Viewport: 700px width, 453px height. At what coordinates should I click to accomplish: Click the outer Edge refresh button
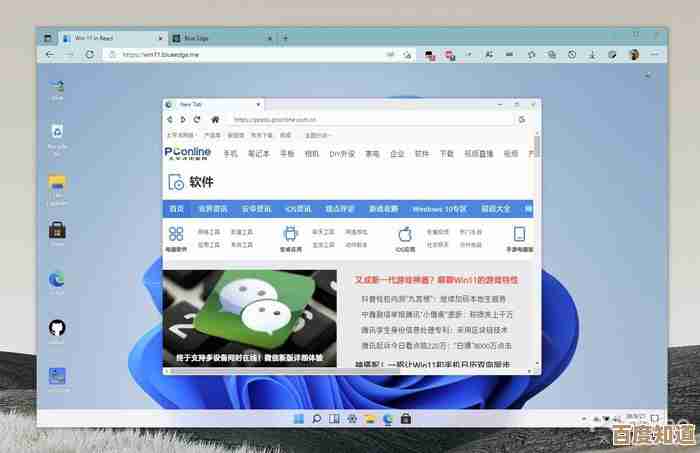(x=89, y=55)
